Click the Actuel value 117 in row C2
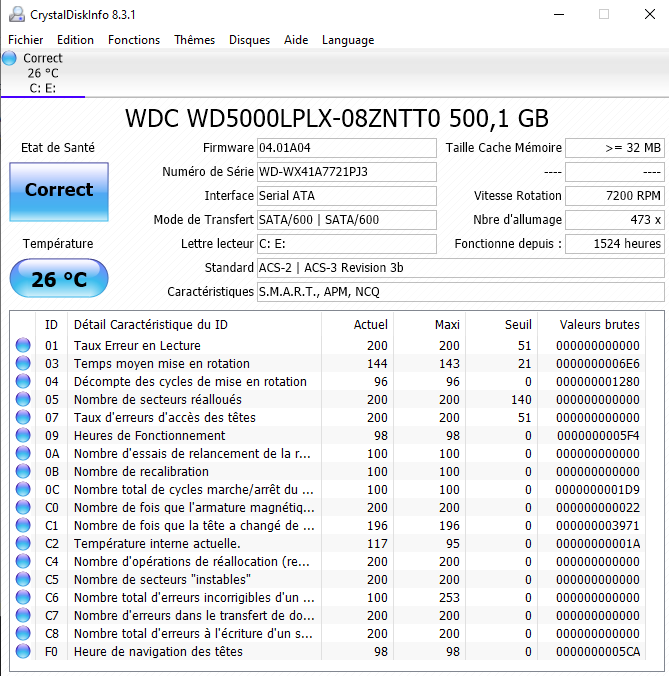This screenshot has height=676, width=669. [x=377, y=544]
